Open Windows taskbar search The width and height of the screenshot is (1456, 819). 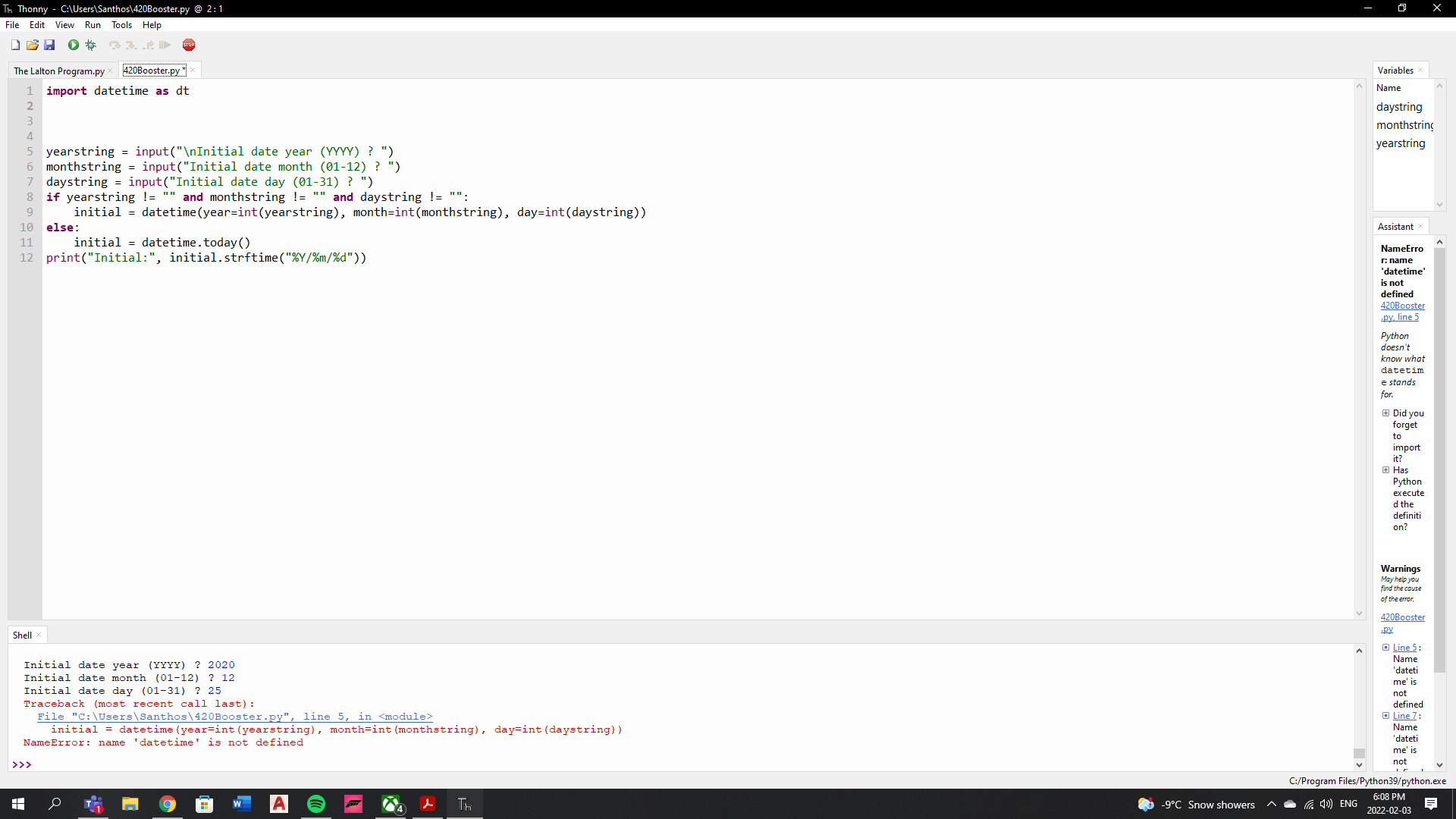(55, 804)
